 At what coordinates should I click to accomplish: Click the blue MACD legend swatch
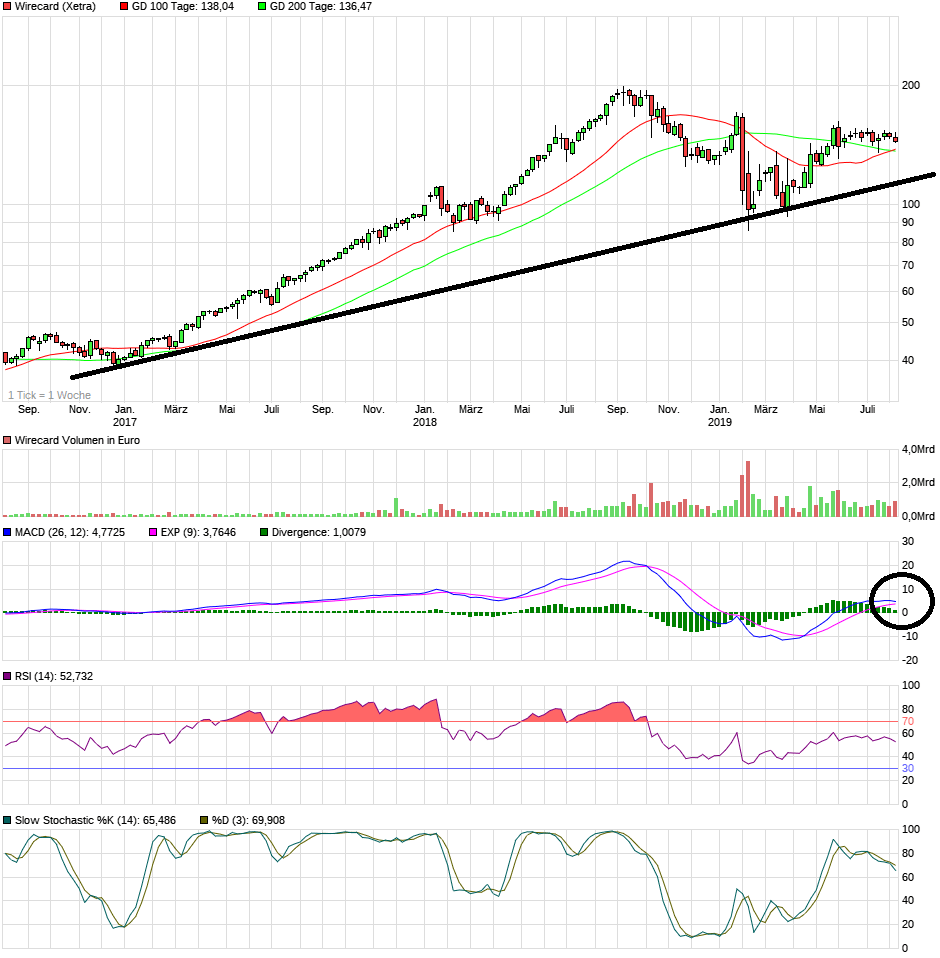[7, 533]
